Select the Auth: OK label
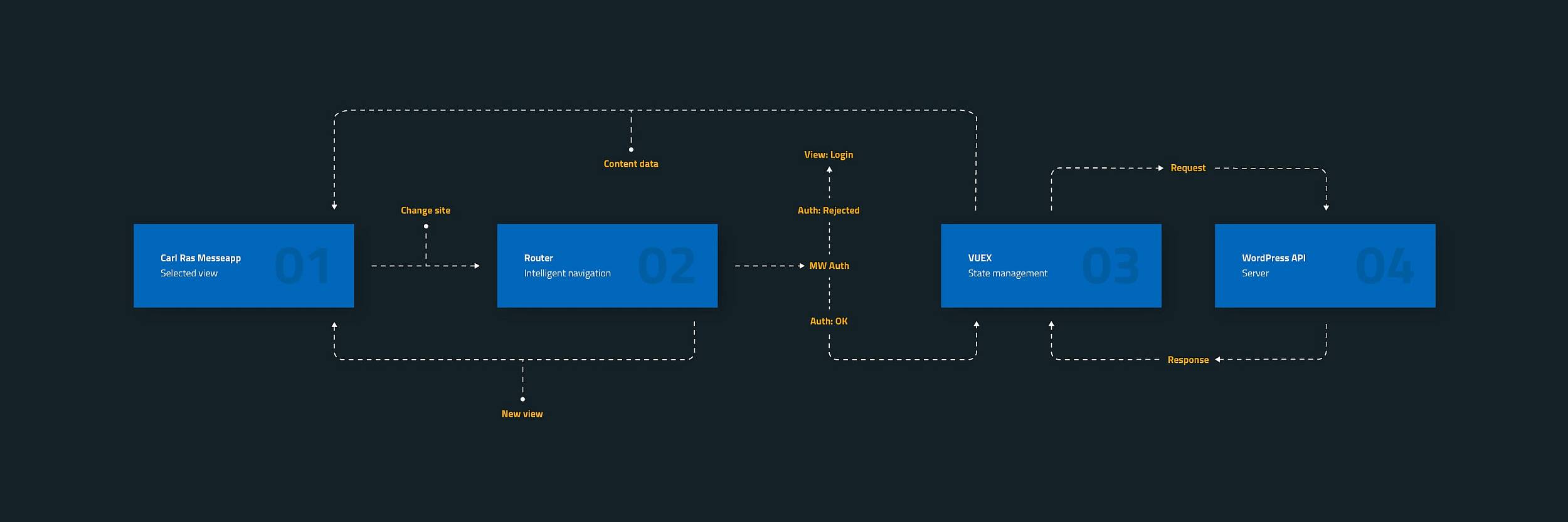Image resolution: width=1568 pixels, height=522 pixels. point(829,321)
